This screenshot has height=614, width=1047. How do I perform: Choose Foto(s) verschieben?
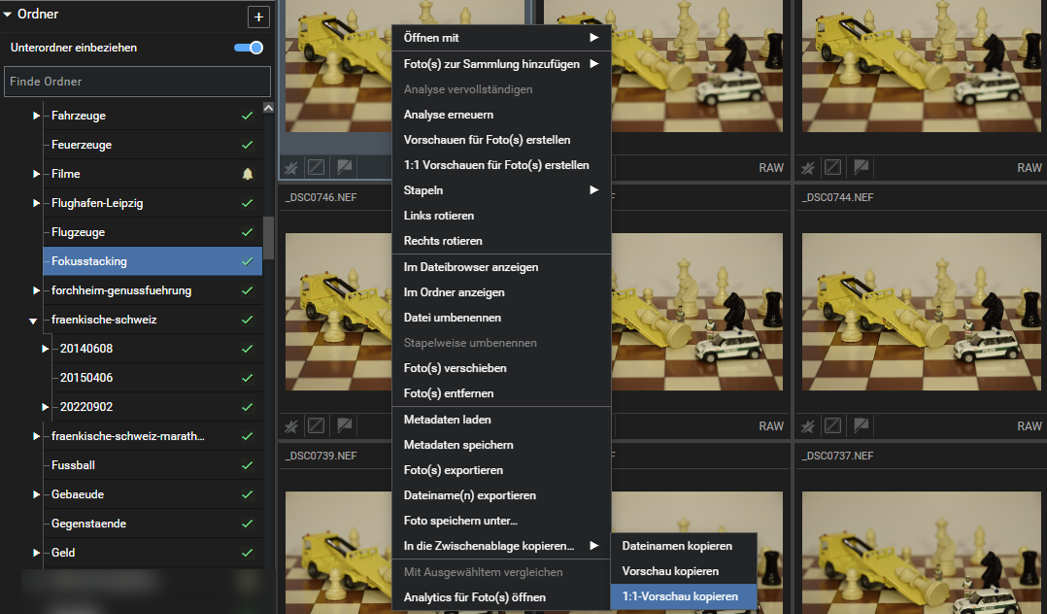click(x=501, y=368)
